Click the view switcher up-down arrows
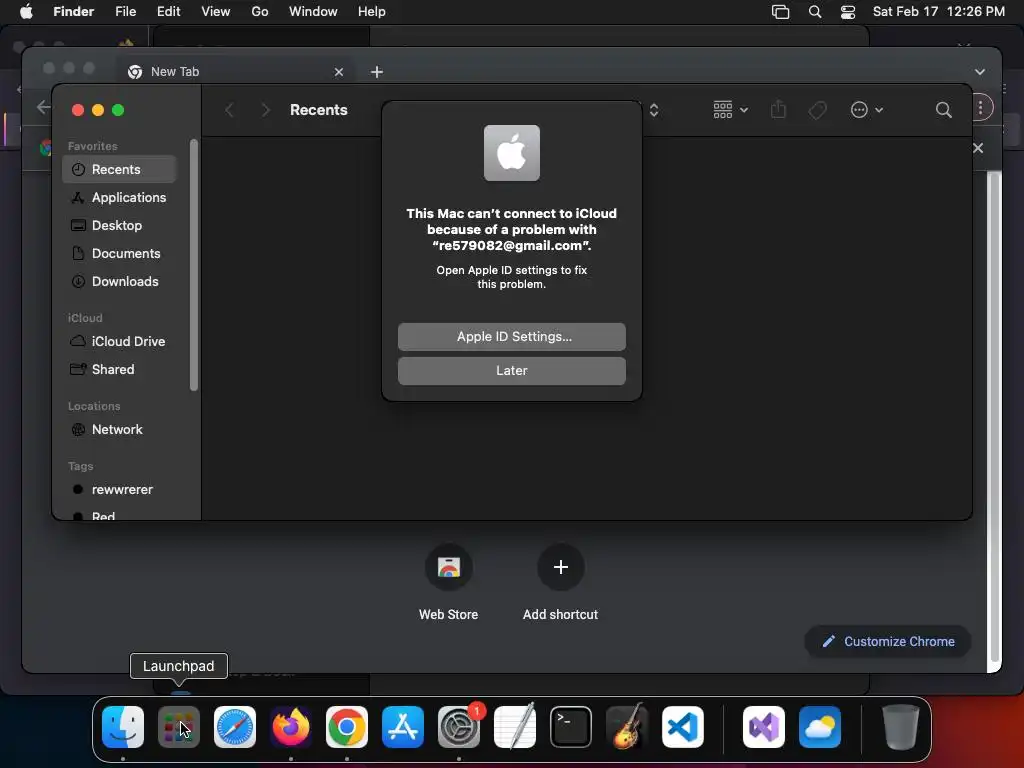This screenshot has width=1024, height=768. pos(654,110)
